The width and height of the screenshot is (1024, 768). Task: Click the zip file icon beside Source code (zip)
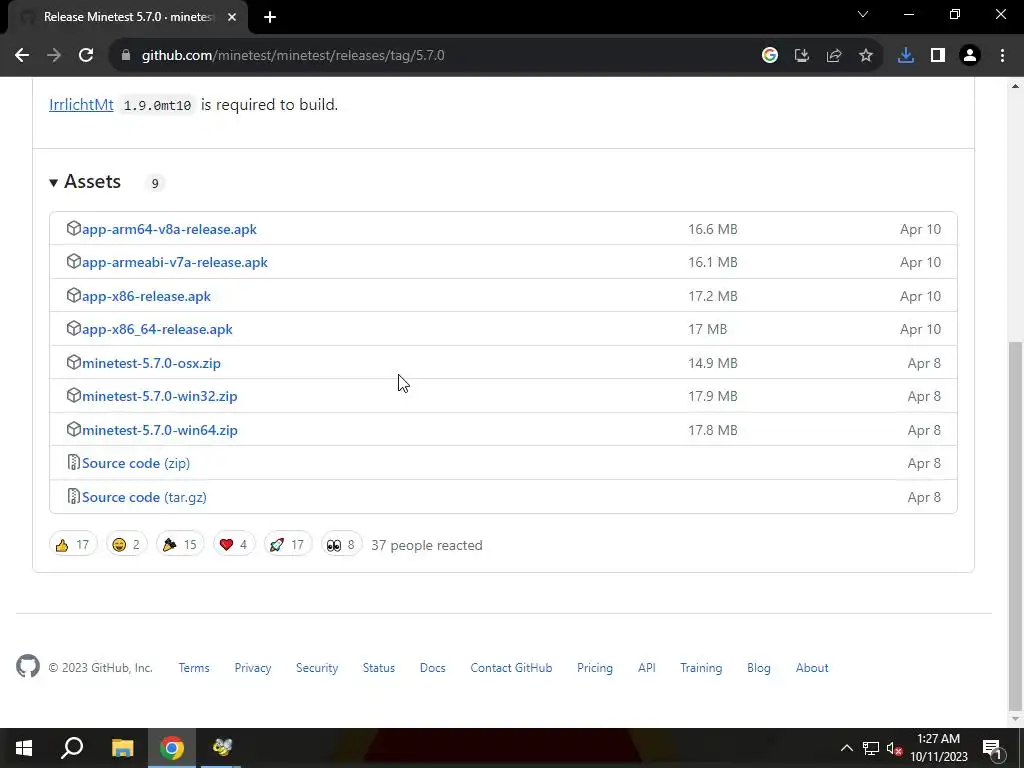tap(73, 462)
